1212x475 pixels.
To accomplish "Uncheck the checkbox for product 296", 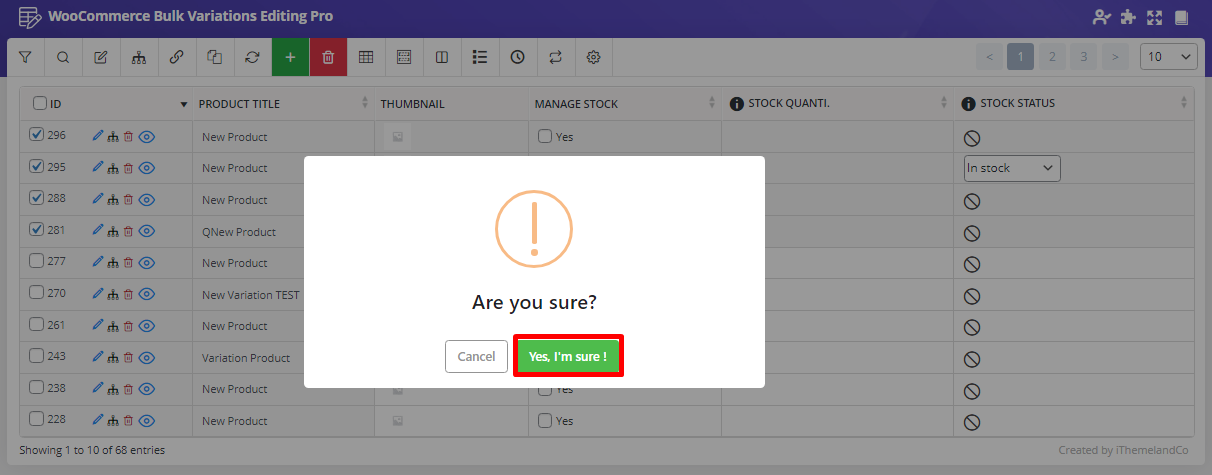I will pyautogui.click(x=37, y=135).
